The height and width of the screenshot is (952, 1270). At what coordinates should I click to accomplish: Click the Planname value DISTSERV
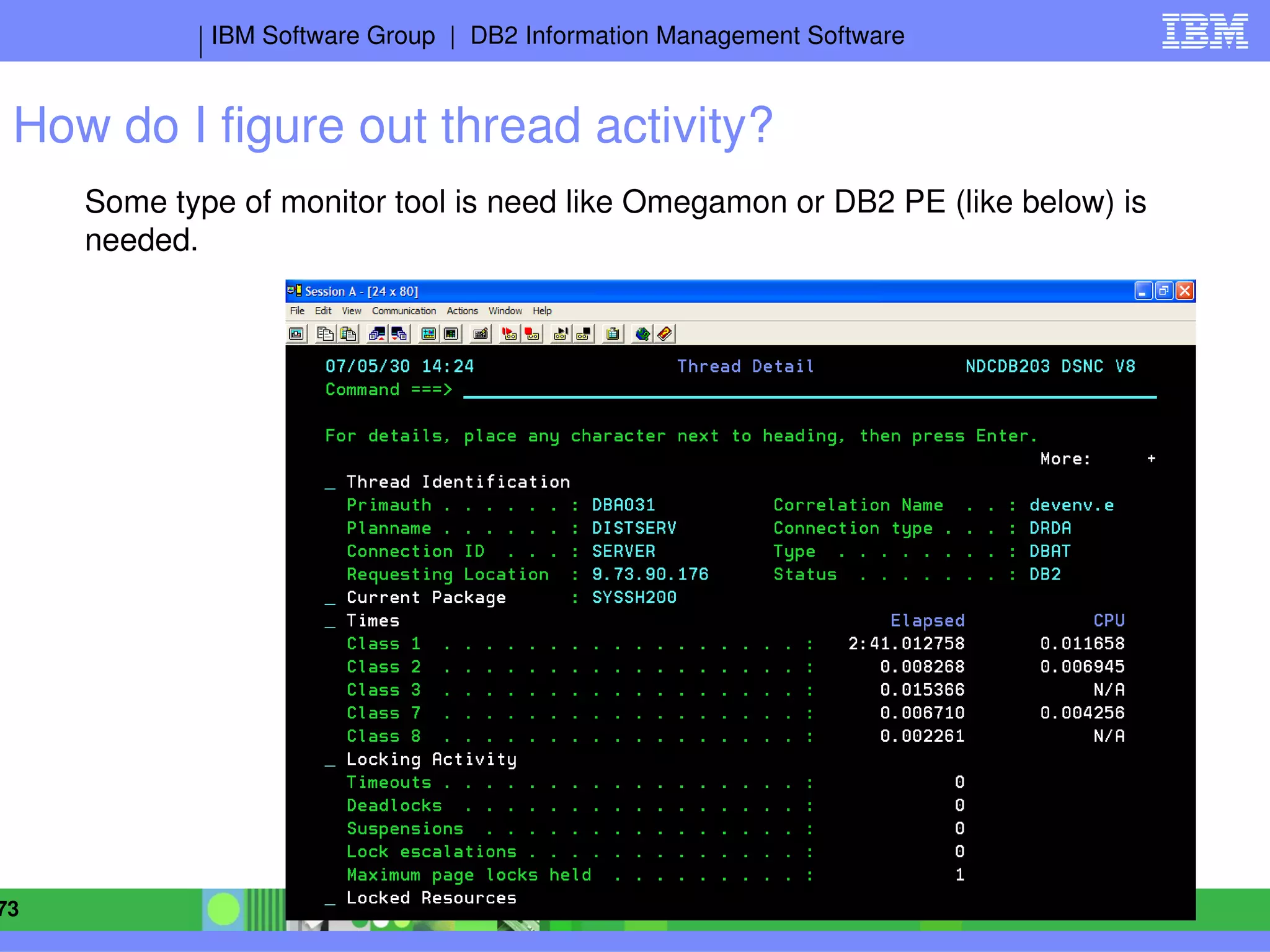634,528
